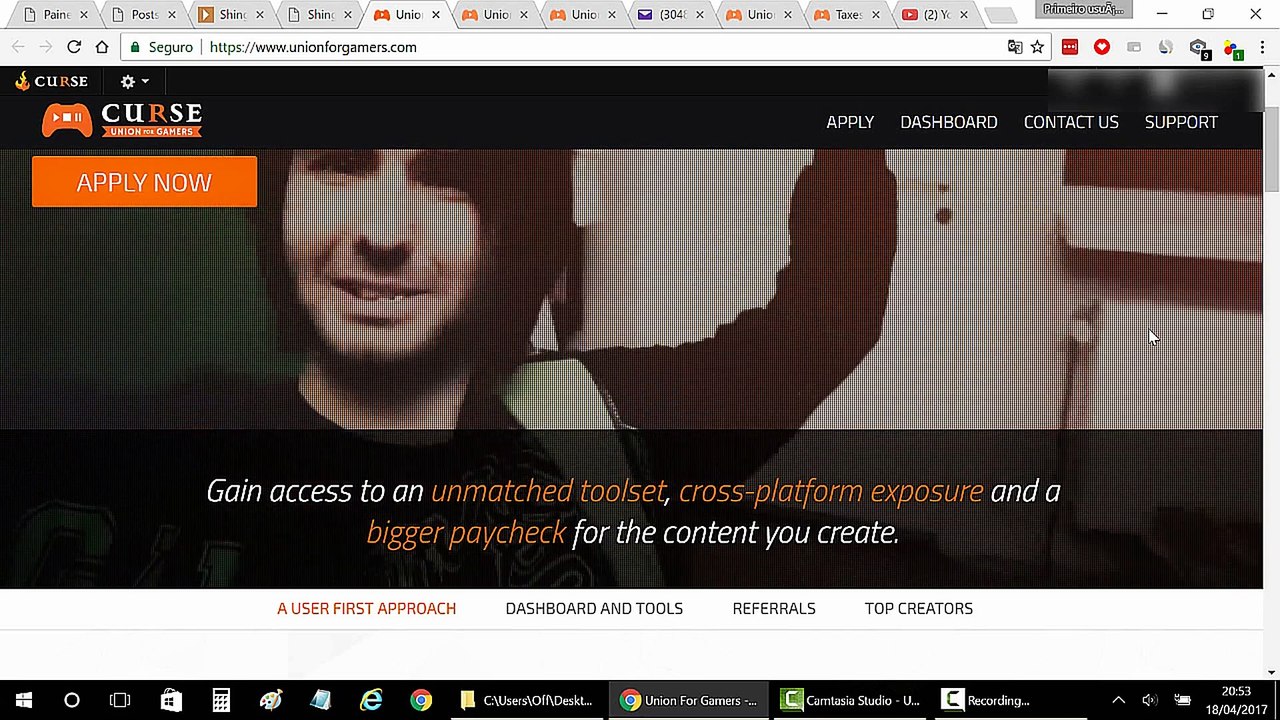Click the site security lock icon
The image size is (1280, 720).
click(136, 47)
